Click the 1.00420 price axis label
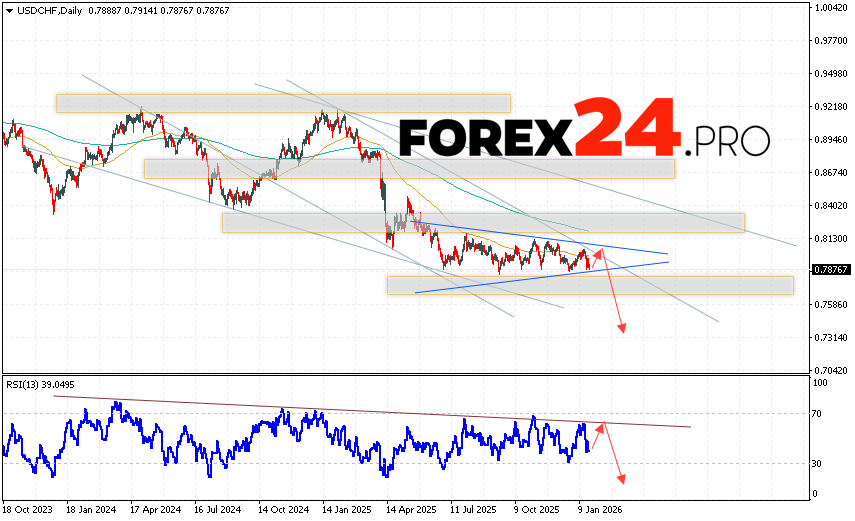This screenshot has height=521, width=855. pyautogui.click(x=831, y=8)
